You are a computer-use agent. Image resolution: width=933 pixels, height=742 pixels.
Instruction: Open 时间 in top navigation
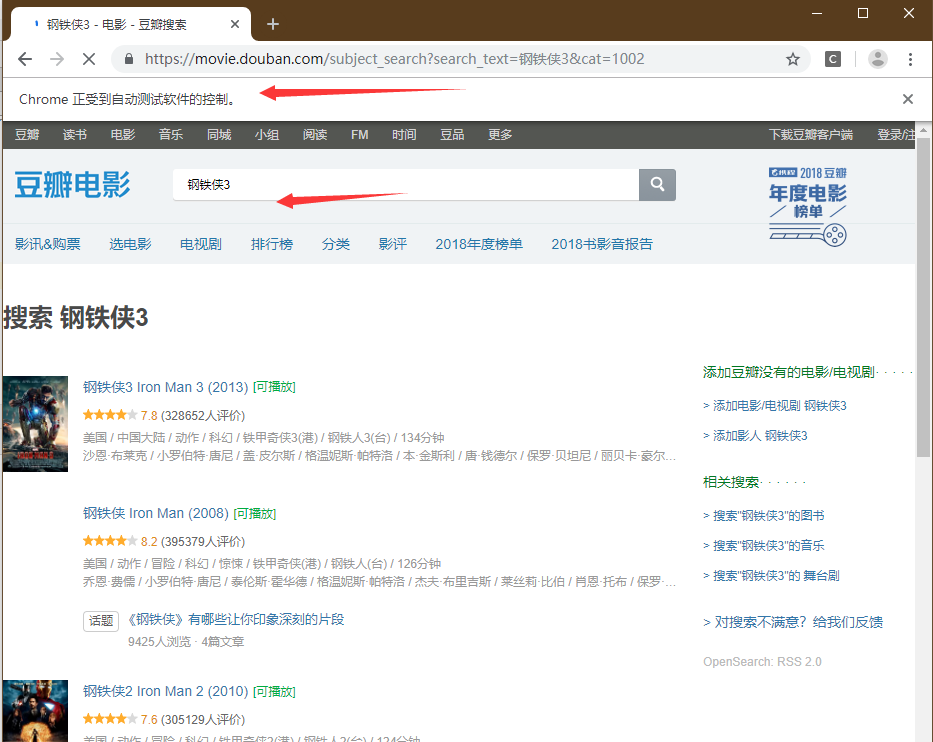(404, 134)
